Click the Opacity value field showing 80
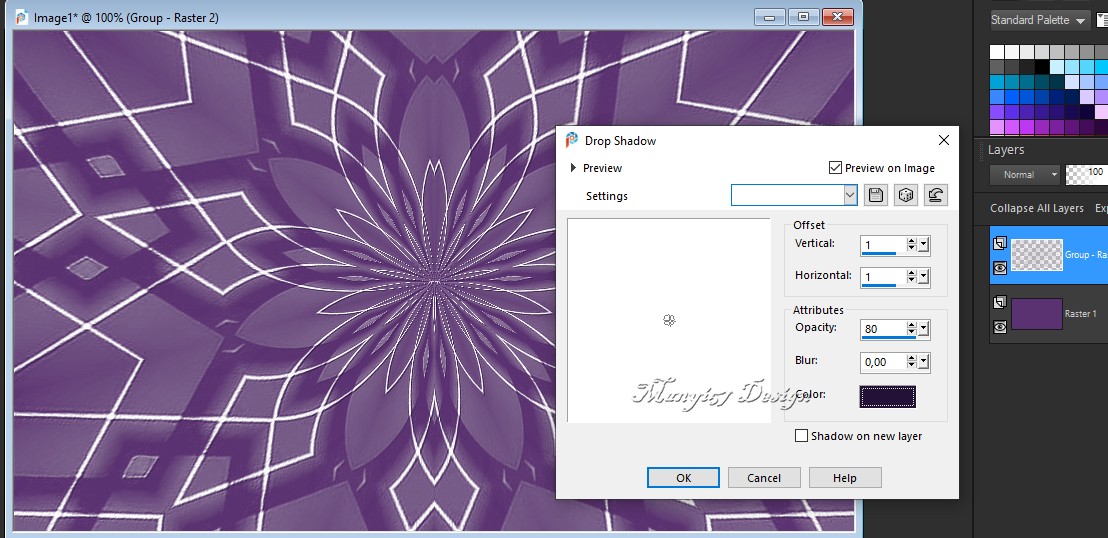Image resolution: width=1108 pixels, height=538 pixels. (883, 329)
